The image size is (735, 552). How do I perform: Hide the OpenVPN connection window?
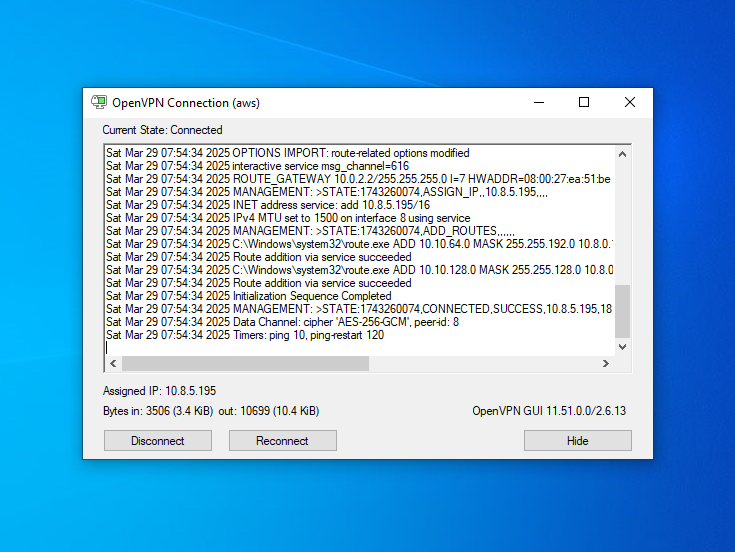pyautogui.click(x=578, y=440)
